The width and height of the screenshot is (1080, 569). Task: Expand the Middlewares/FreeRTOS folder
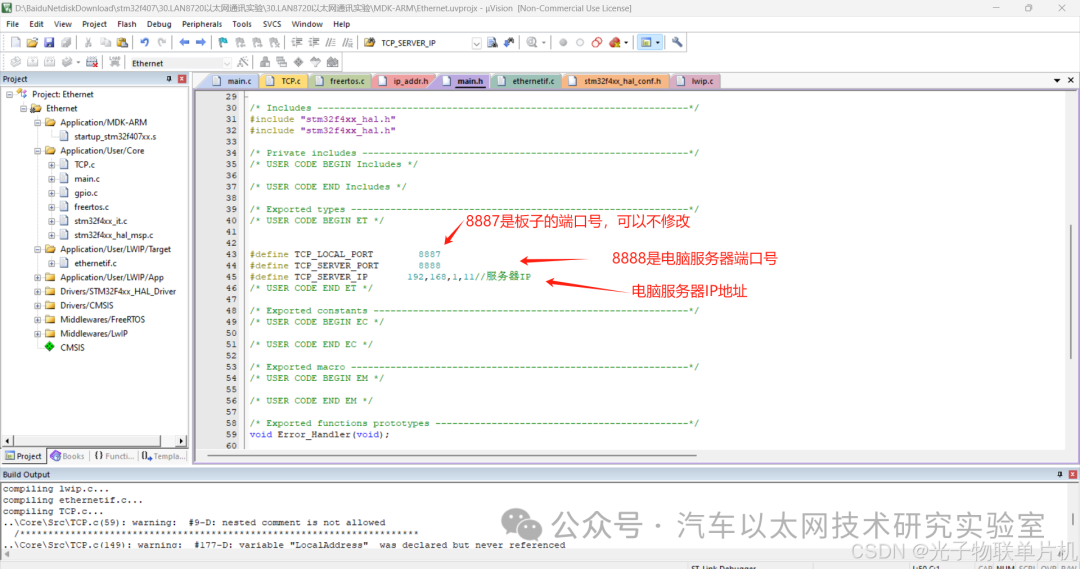[x=38, y=320]
